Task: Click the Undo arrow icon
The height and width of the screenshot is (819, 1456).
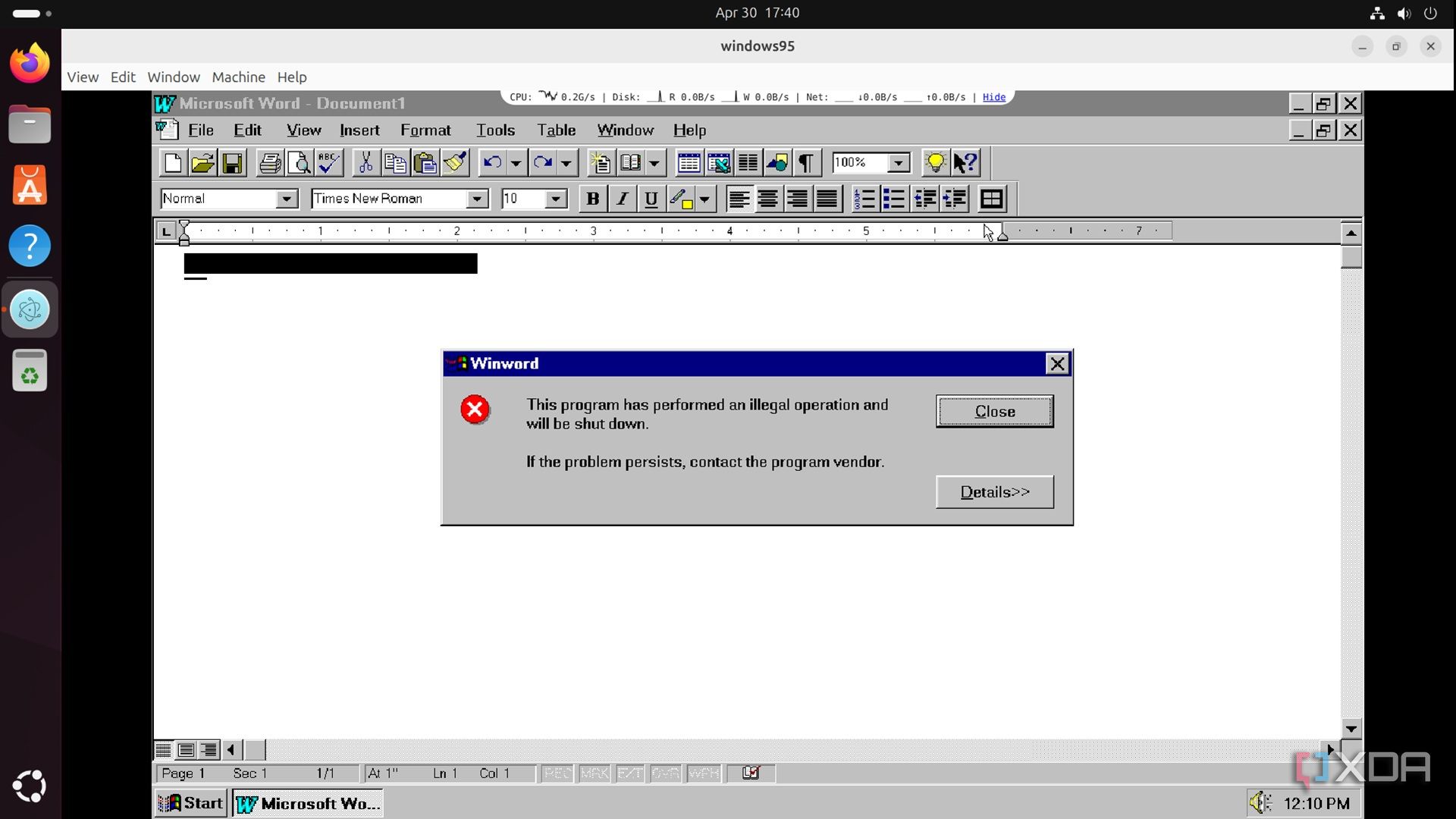Action: click(x=492, y=163)
